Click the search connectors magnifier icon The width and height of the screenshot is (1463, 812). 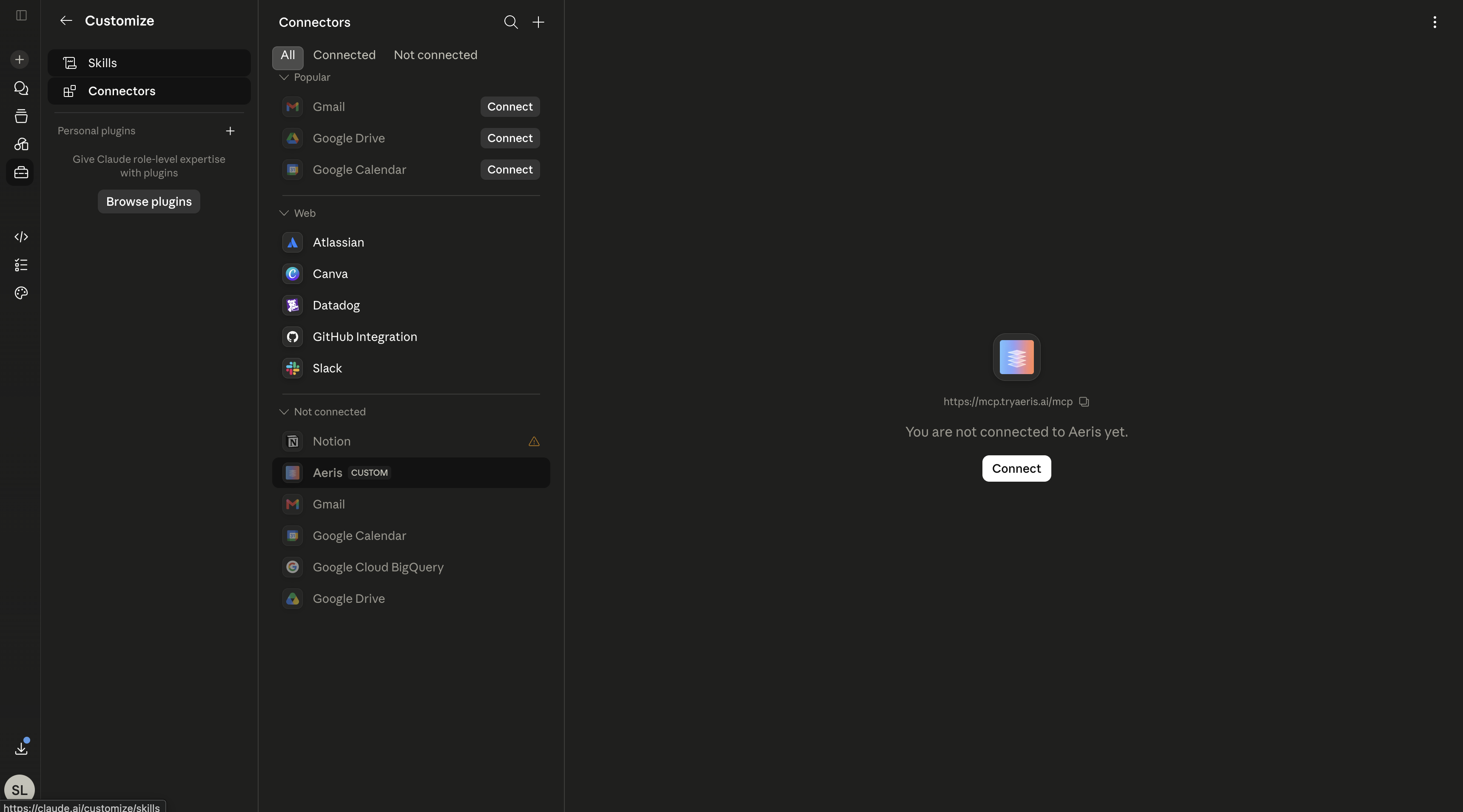point(511,22)
